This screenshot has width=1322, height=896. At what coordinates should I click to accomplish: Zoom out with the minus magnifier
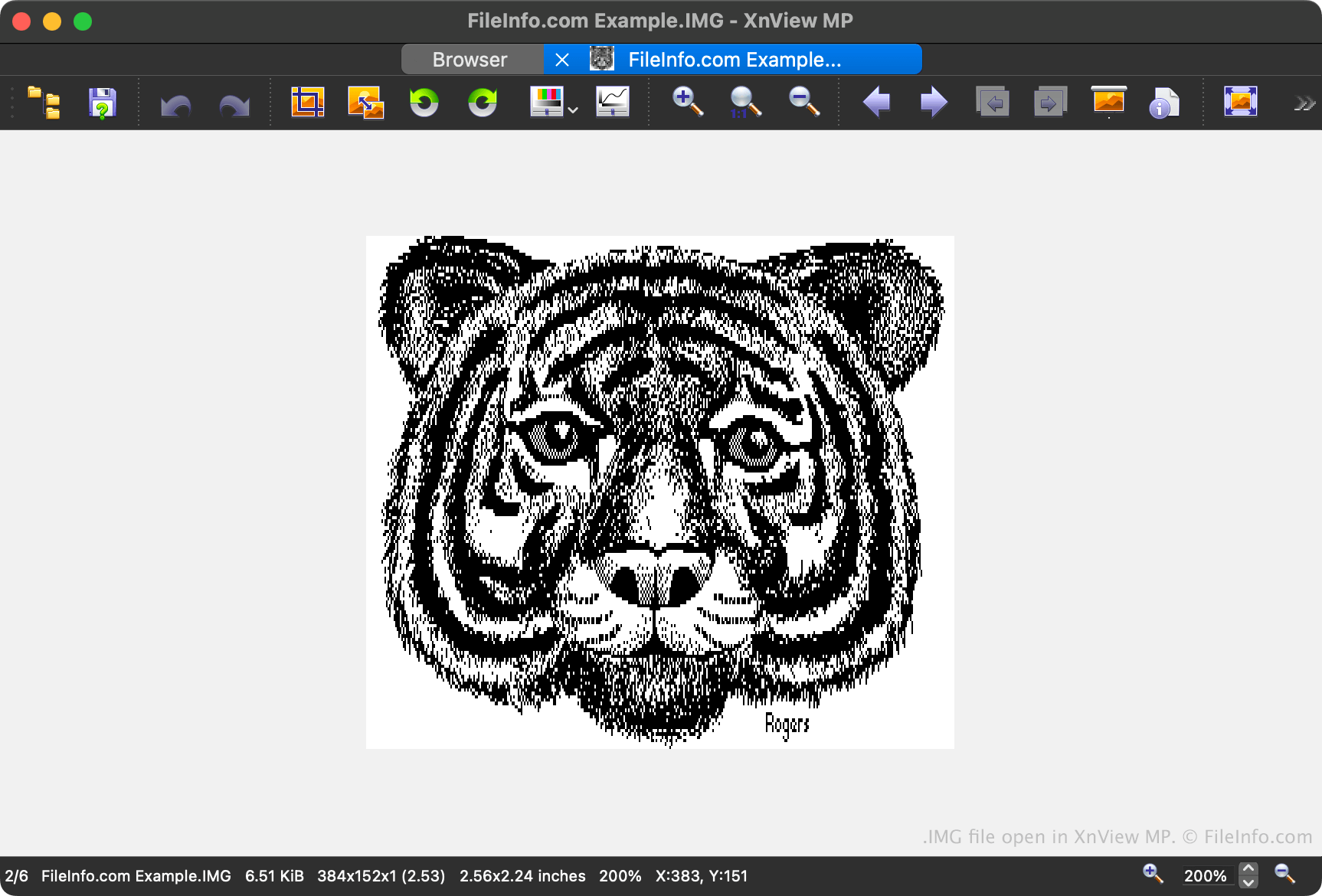point(804,101)
